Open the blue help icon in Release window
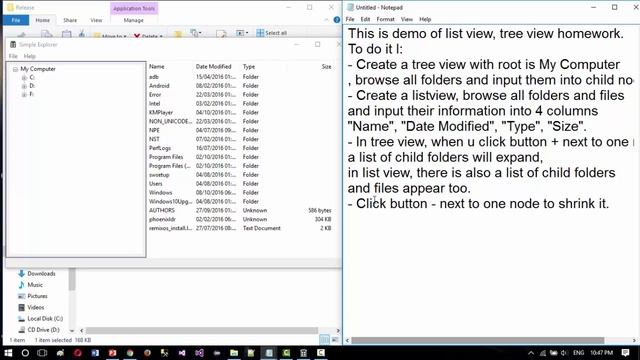This screenshot has width=640, height=360. (337, 20)
